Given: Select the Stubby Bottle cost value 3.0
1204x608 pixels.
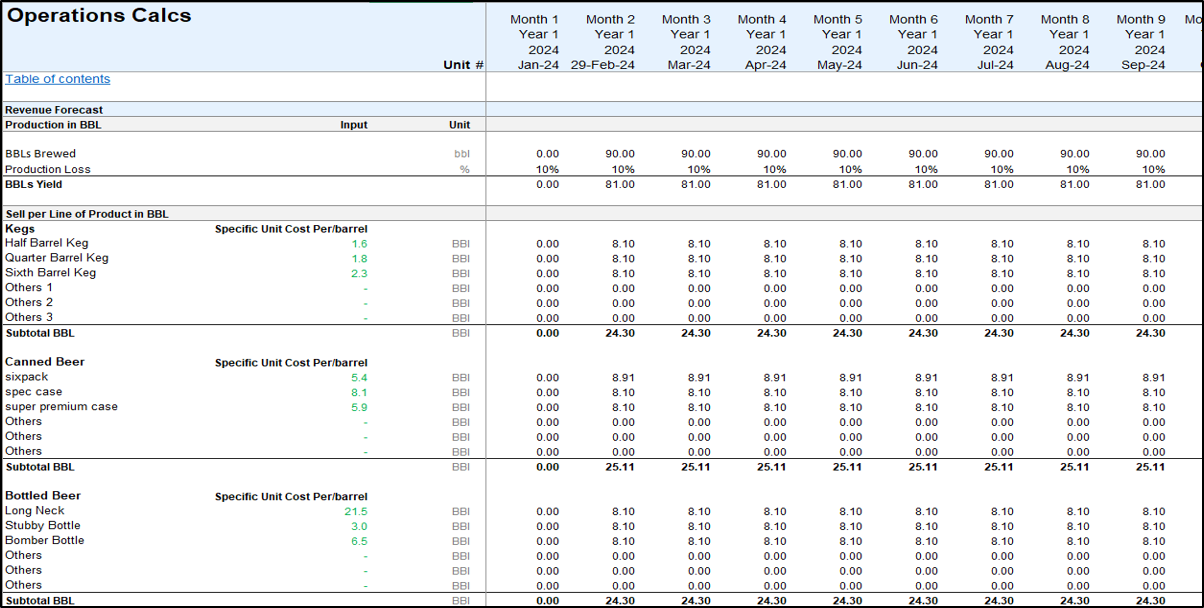Looking at the screenshot, I should coord(359,526).
